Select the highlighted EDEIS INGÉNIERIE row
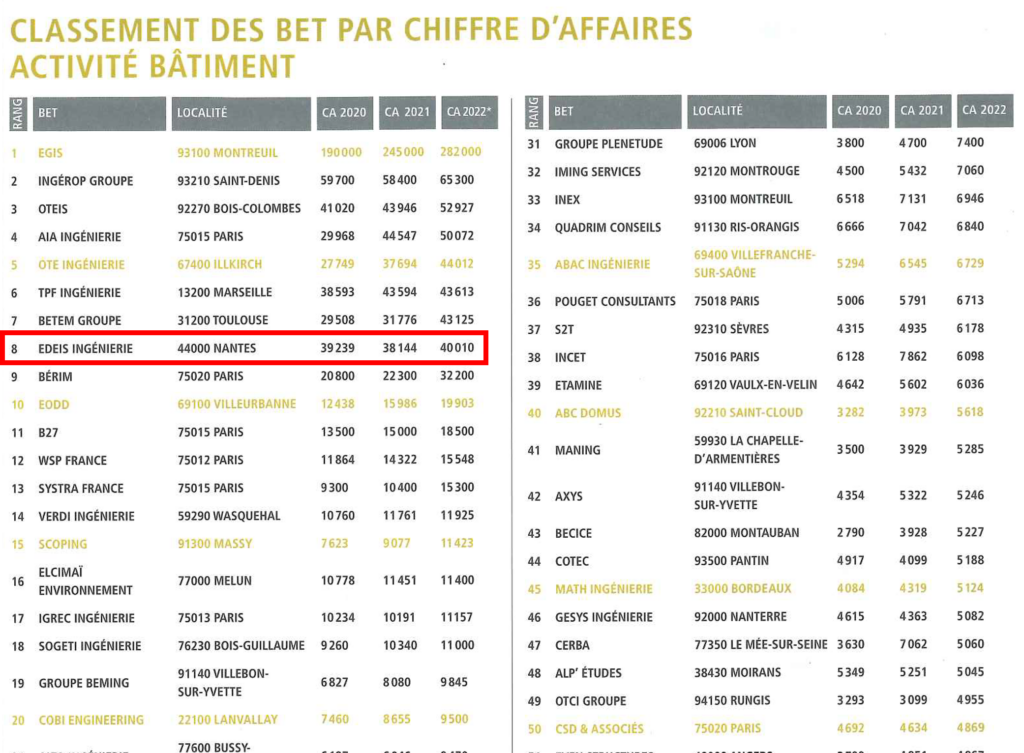 (x=244, y=348)
